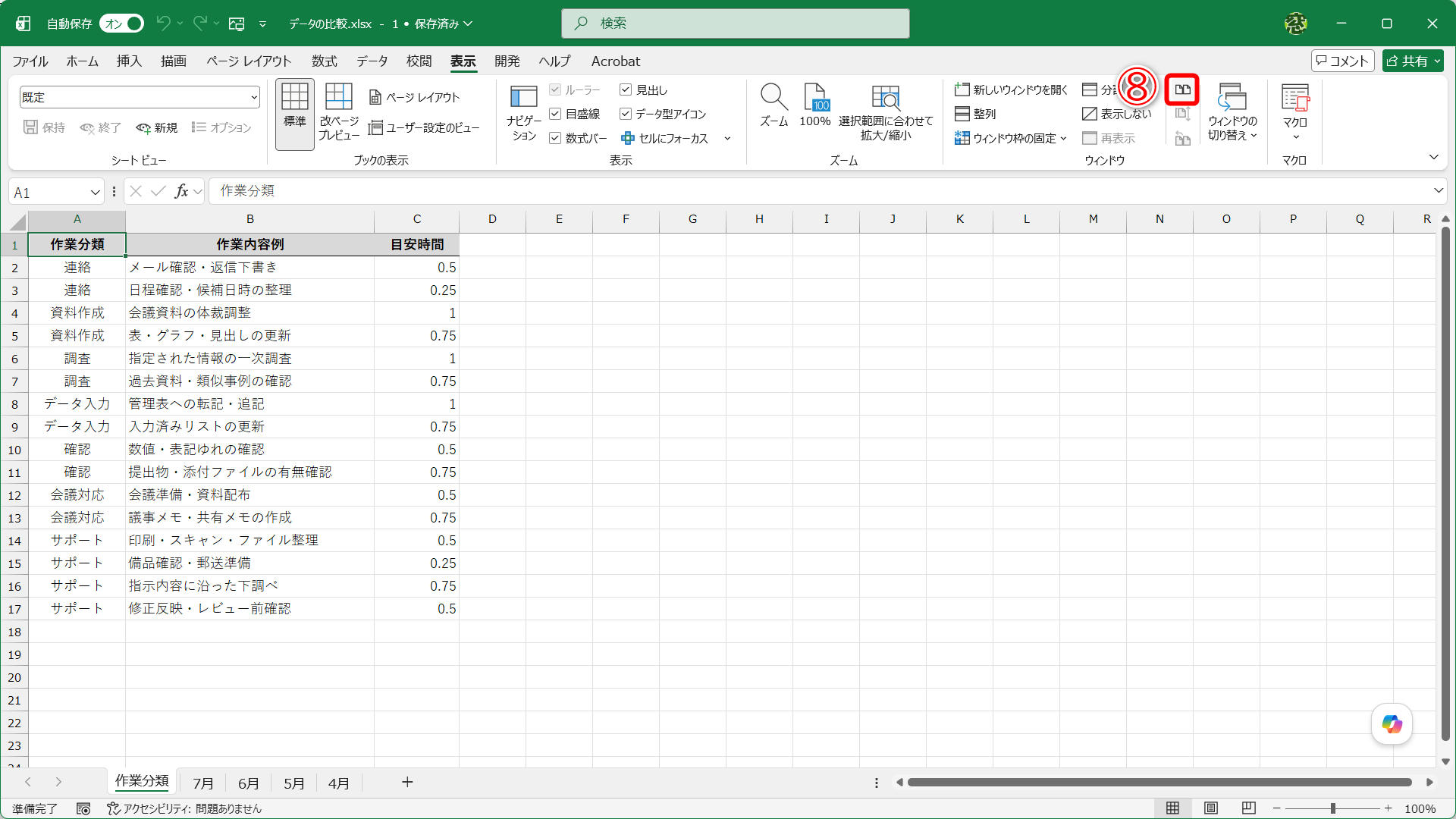
Task: Uncheck the 目盛線 gridlines checkbox
Action: [x=555, y=114]
